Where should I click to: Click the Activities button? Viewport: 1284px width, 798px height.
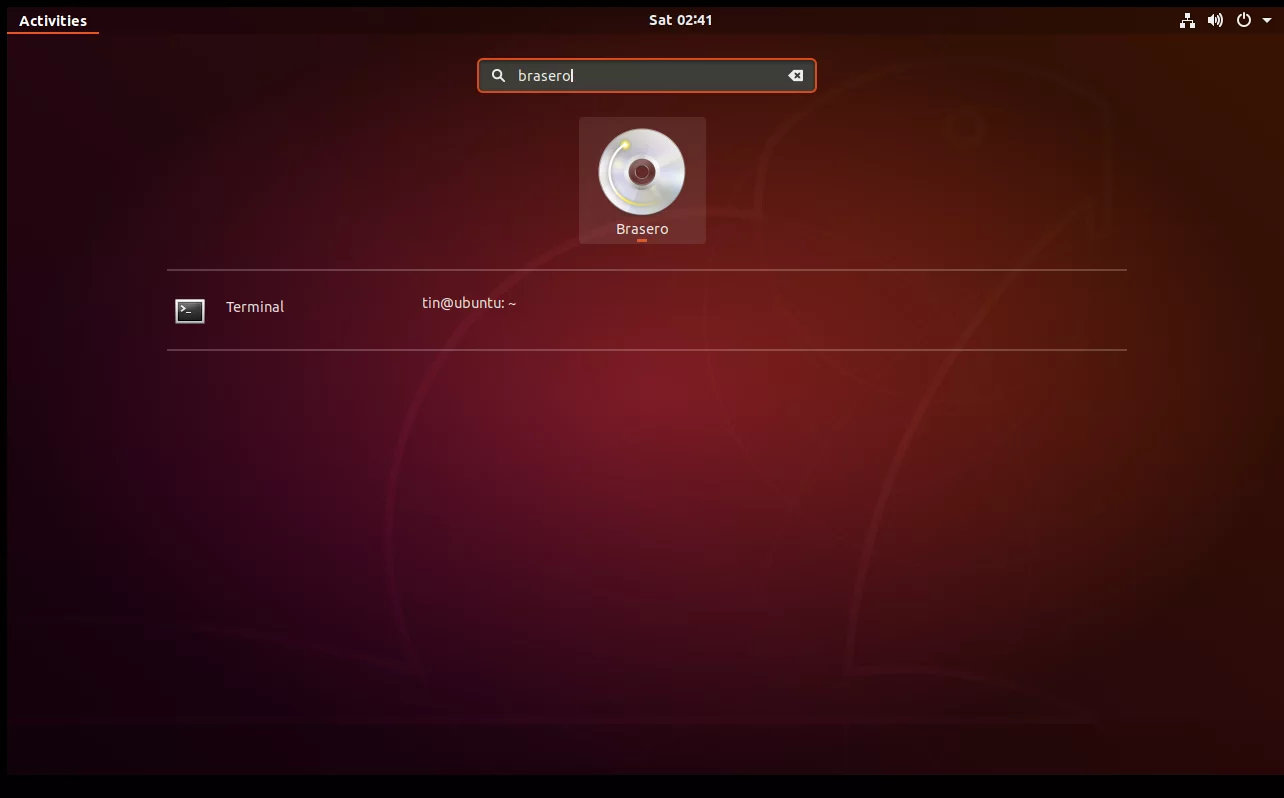[x=53, y=20]
